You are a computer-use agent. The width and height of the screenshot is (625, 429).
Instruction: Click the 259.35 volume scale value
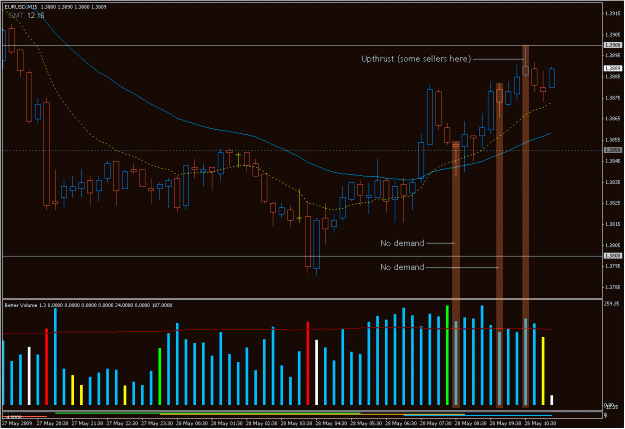(x=611, y=304)
